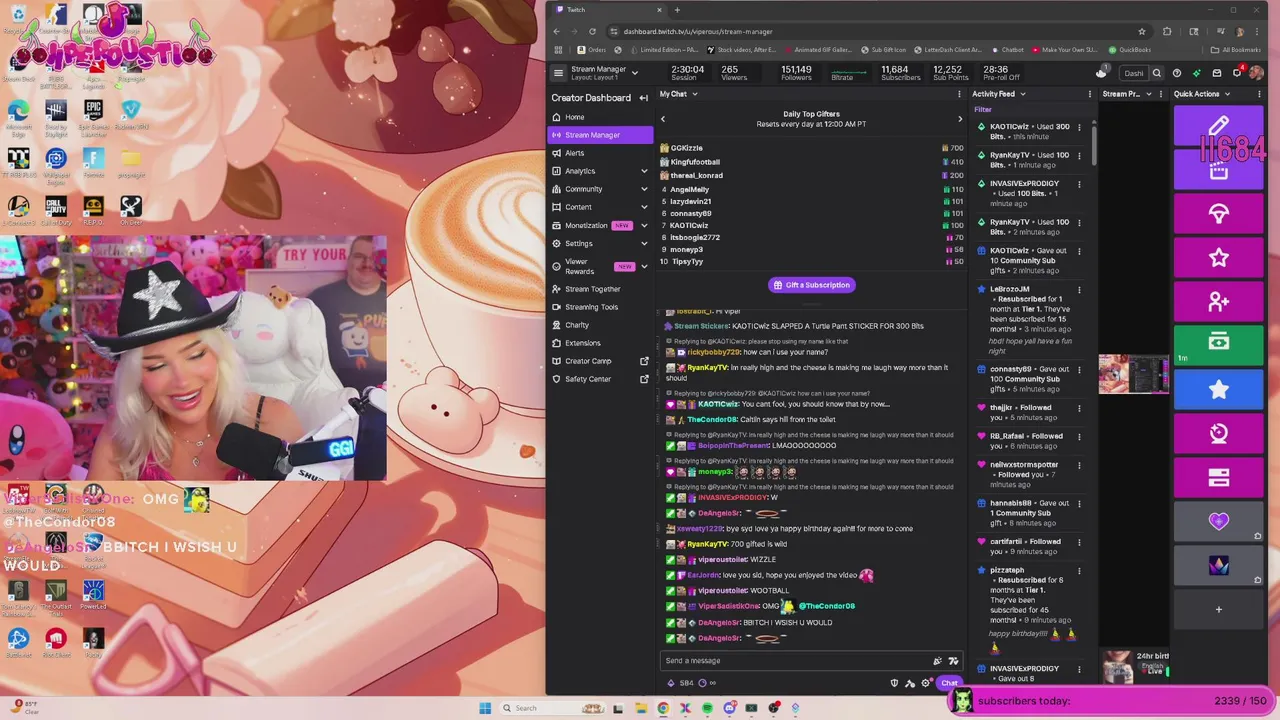Click the add-person quick action tile
This screenshot has width=1280, height=720.
[1218, 301]
